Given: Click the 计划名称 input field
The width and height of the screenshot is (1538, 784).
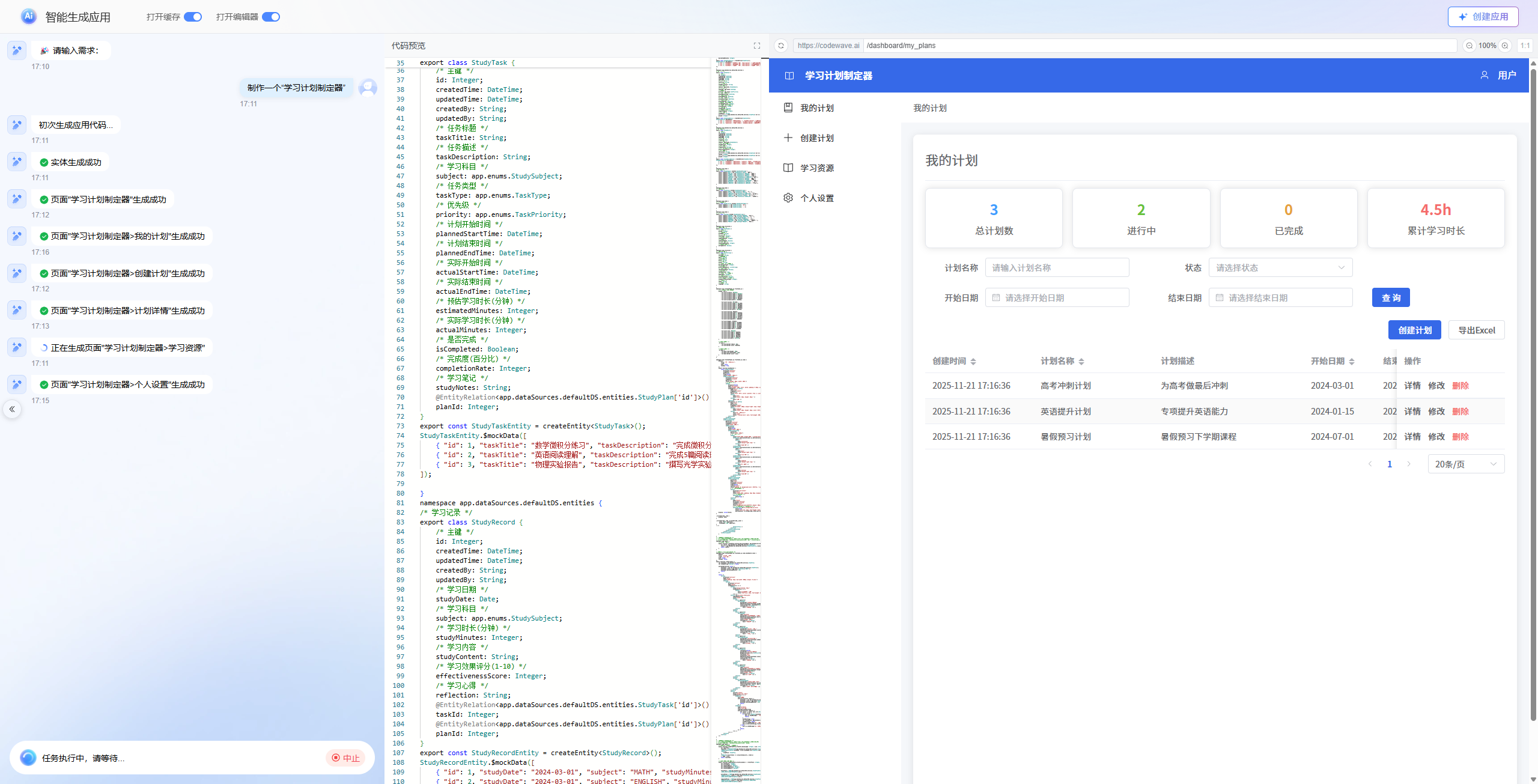Looking at the screenshot, I should click(1057, 268).
